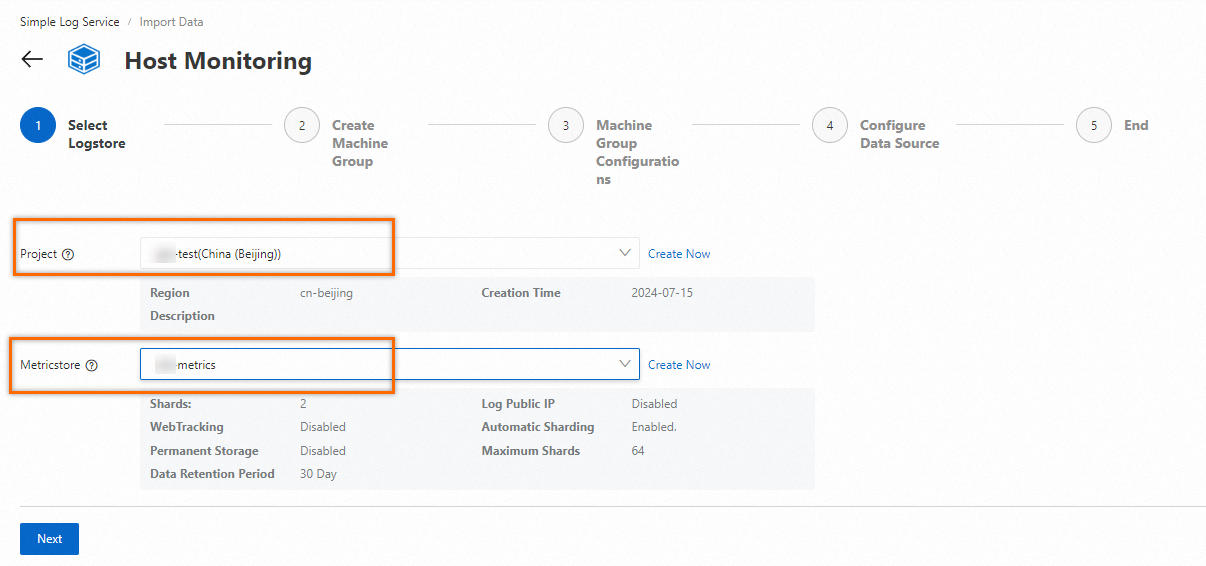The height and width of the screenshot is (566, 1206).
Task: Open the Project selection combo box
Action: pyautogui.click(x=390, y=253)
